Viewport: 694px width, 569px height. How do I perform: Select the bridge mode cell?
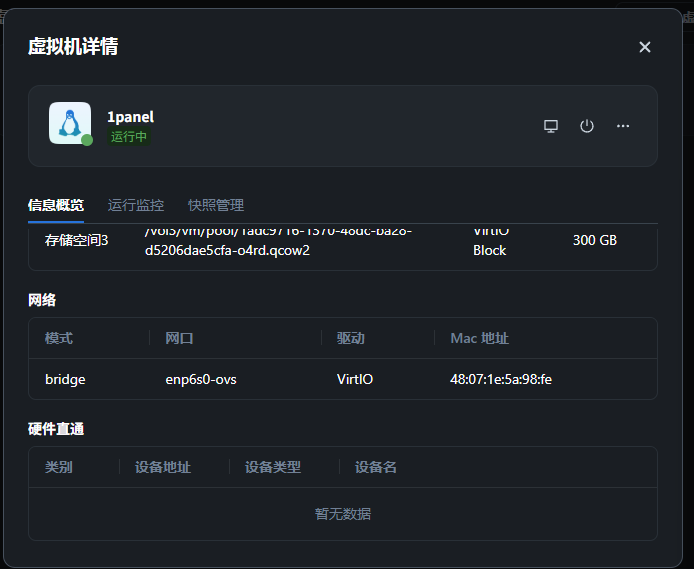pos(65,379)
